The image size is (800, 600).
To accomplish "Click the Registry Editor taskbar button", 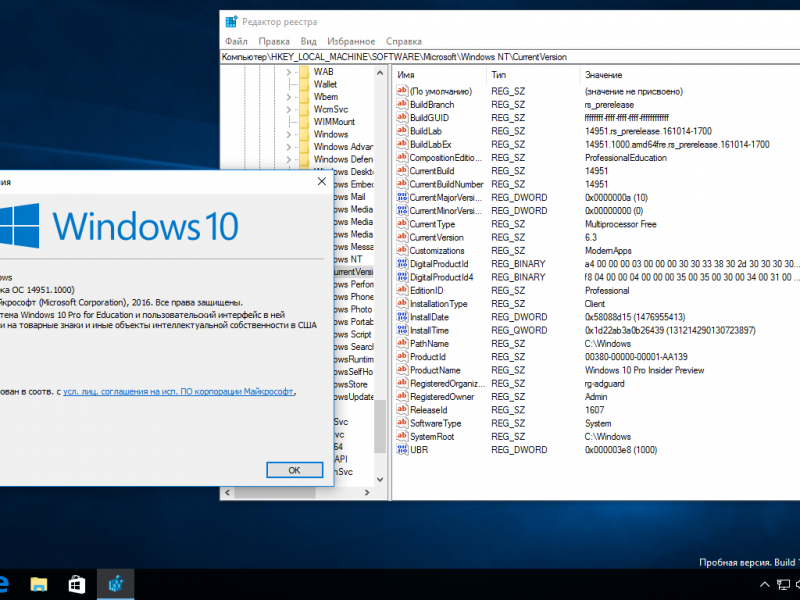I will coord(116,584).
